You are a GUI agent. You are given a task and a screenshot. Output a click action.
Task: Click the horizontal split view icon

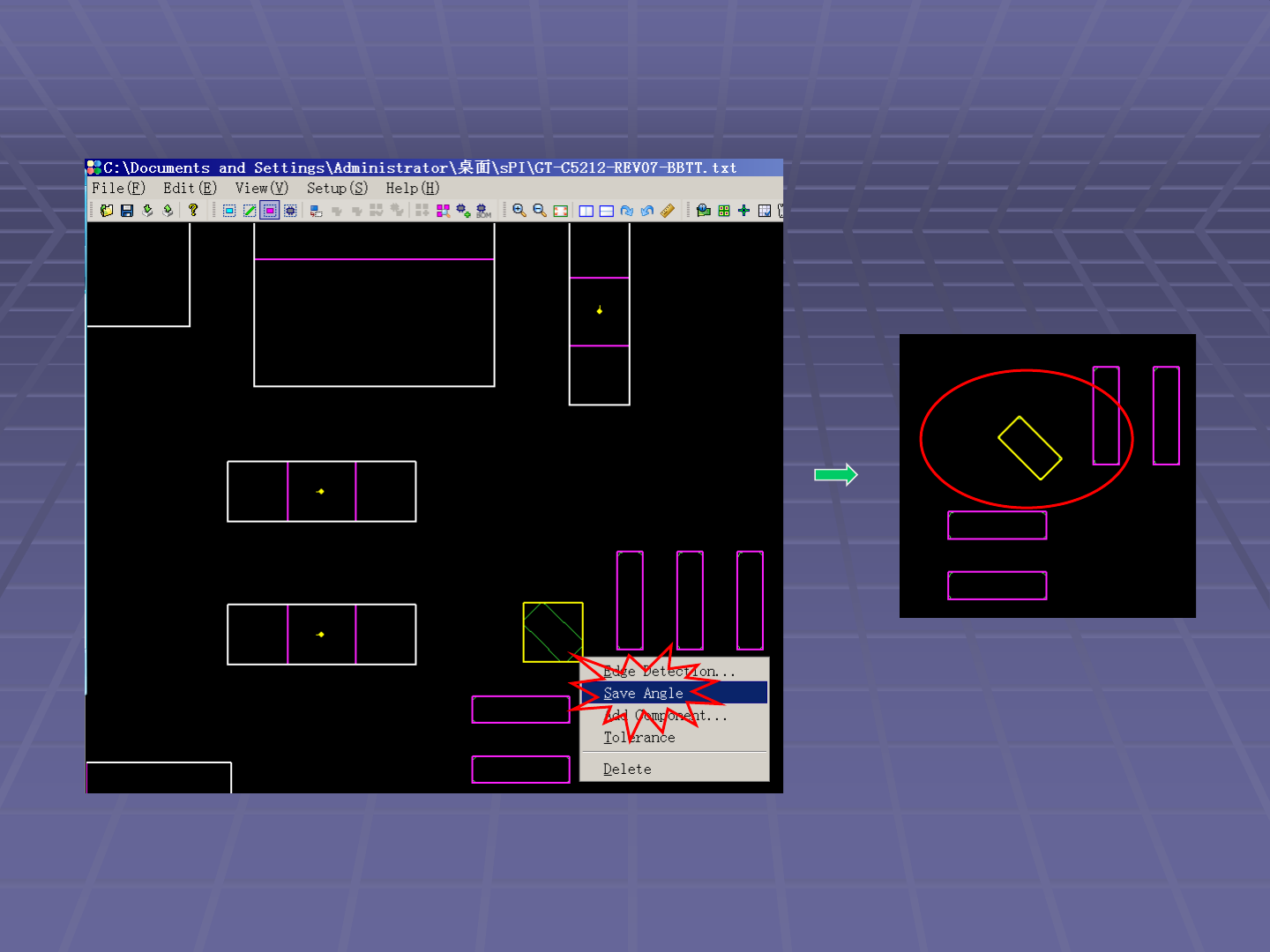coord(607,211)
